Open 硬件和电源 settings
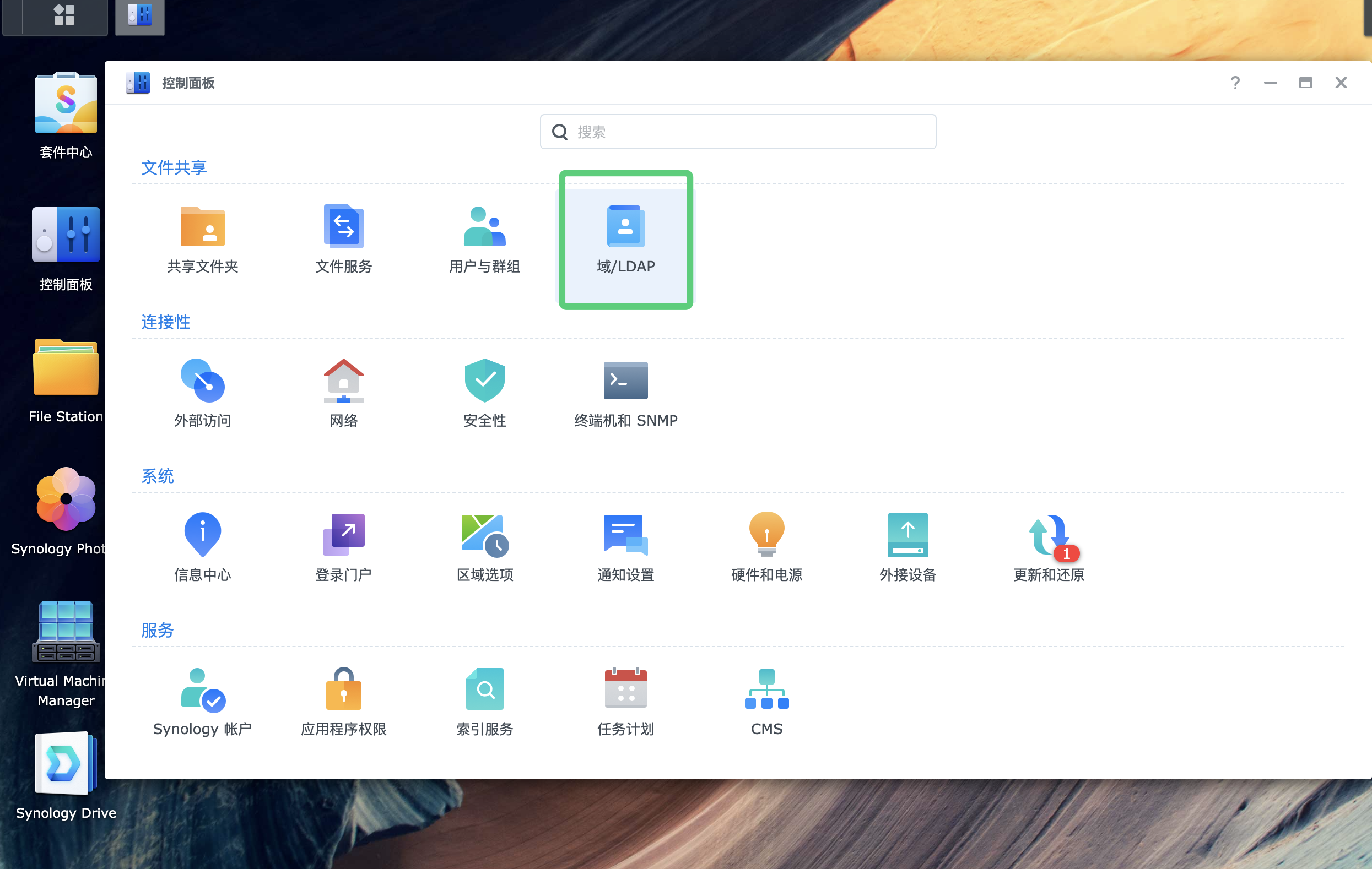Screen dimensions: 1372x869 (x=766, y=547)
